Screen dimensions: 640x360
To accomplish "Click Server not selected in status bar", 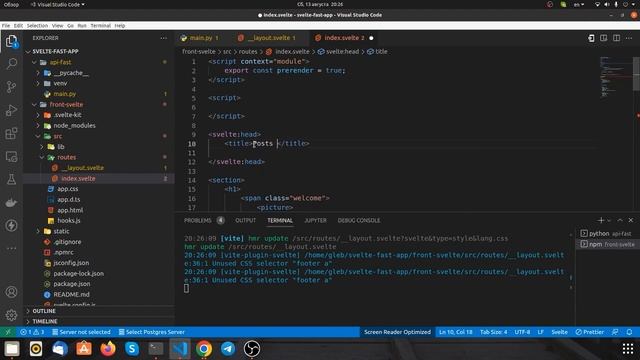I will 81,332.
